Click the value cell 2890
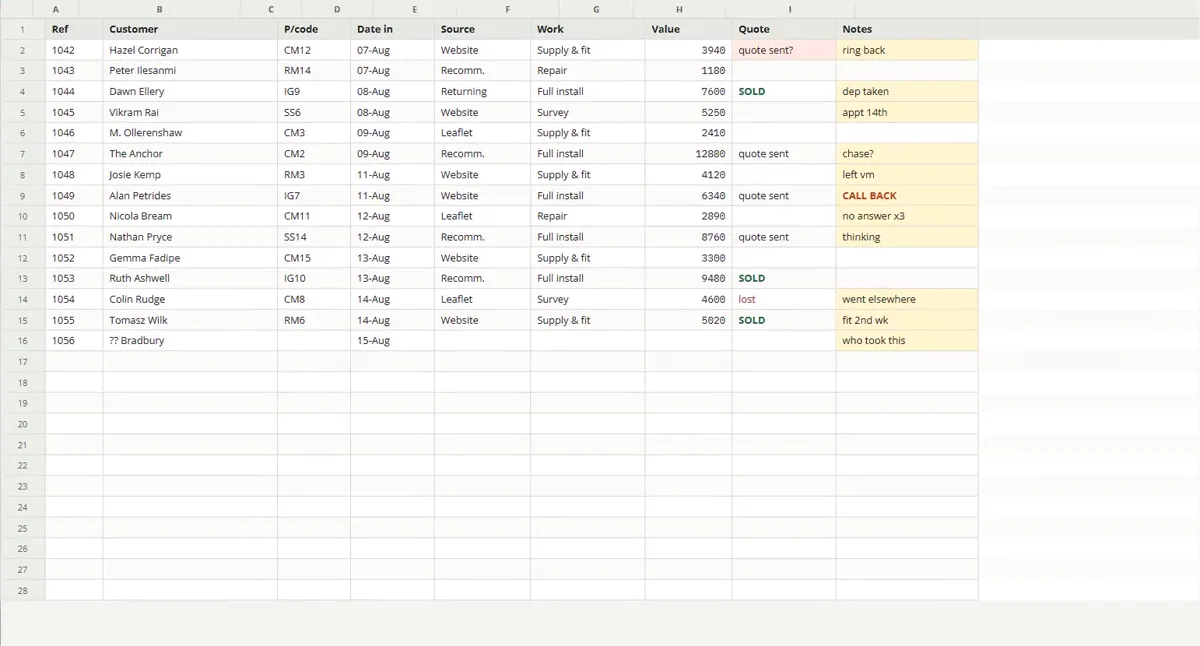Screen dimensions: 1200x646 pos(688,216)
